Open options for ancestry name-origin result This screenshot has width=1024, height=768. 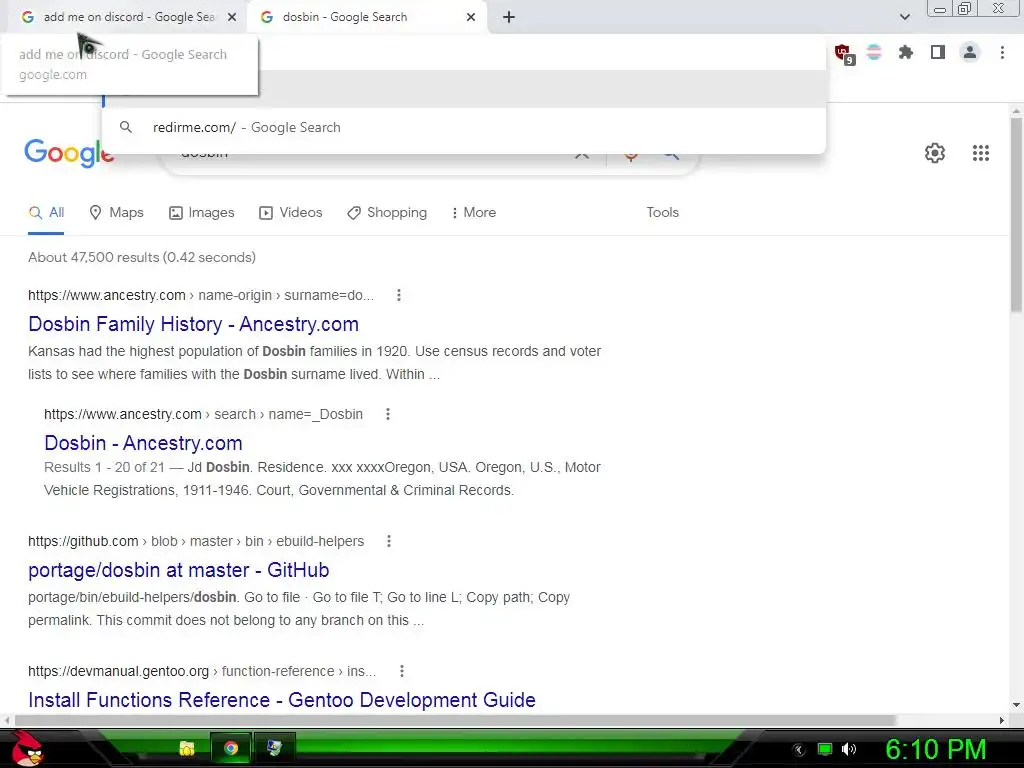click(x=398, y=295)
